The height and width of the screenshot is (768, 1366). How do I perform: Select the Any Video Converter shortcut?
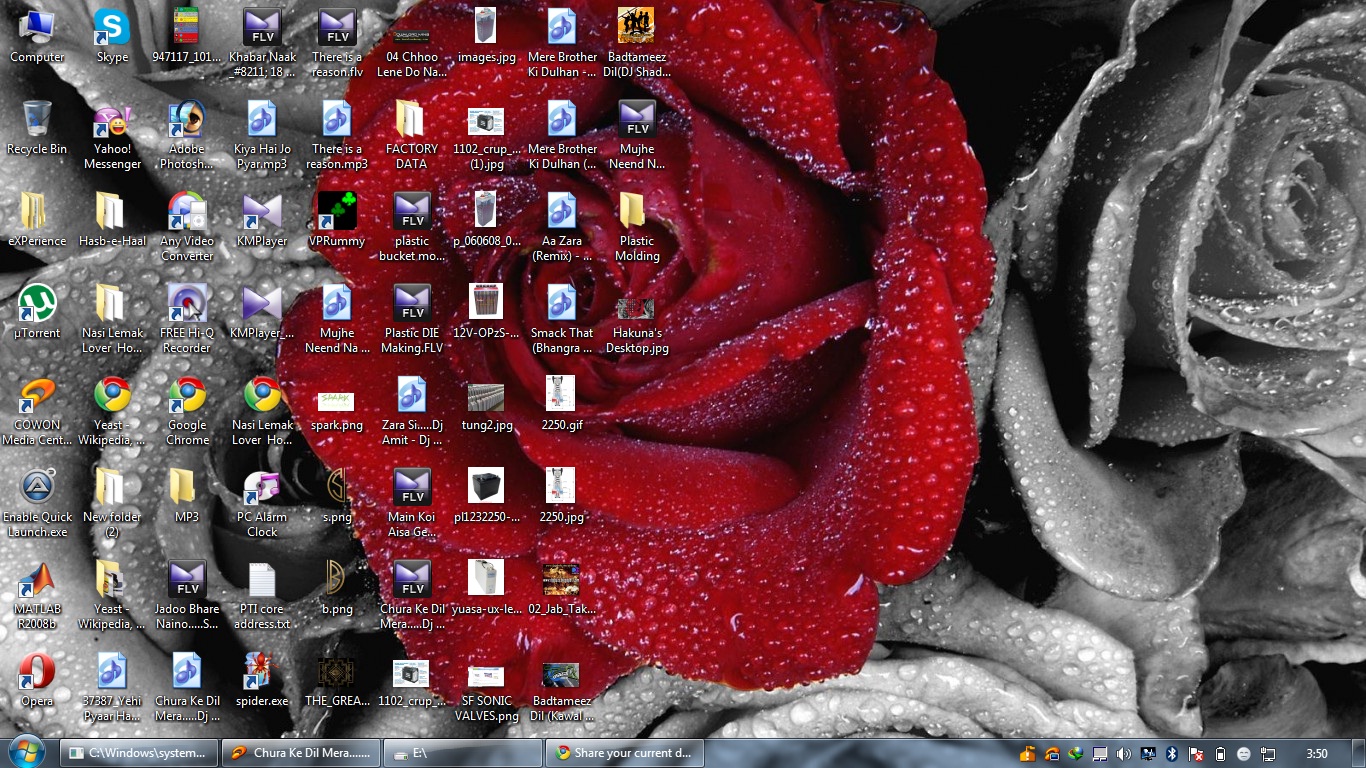coord(187,212)
